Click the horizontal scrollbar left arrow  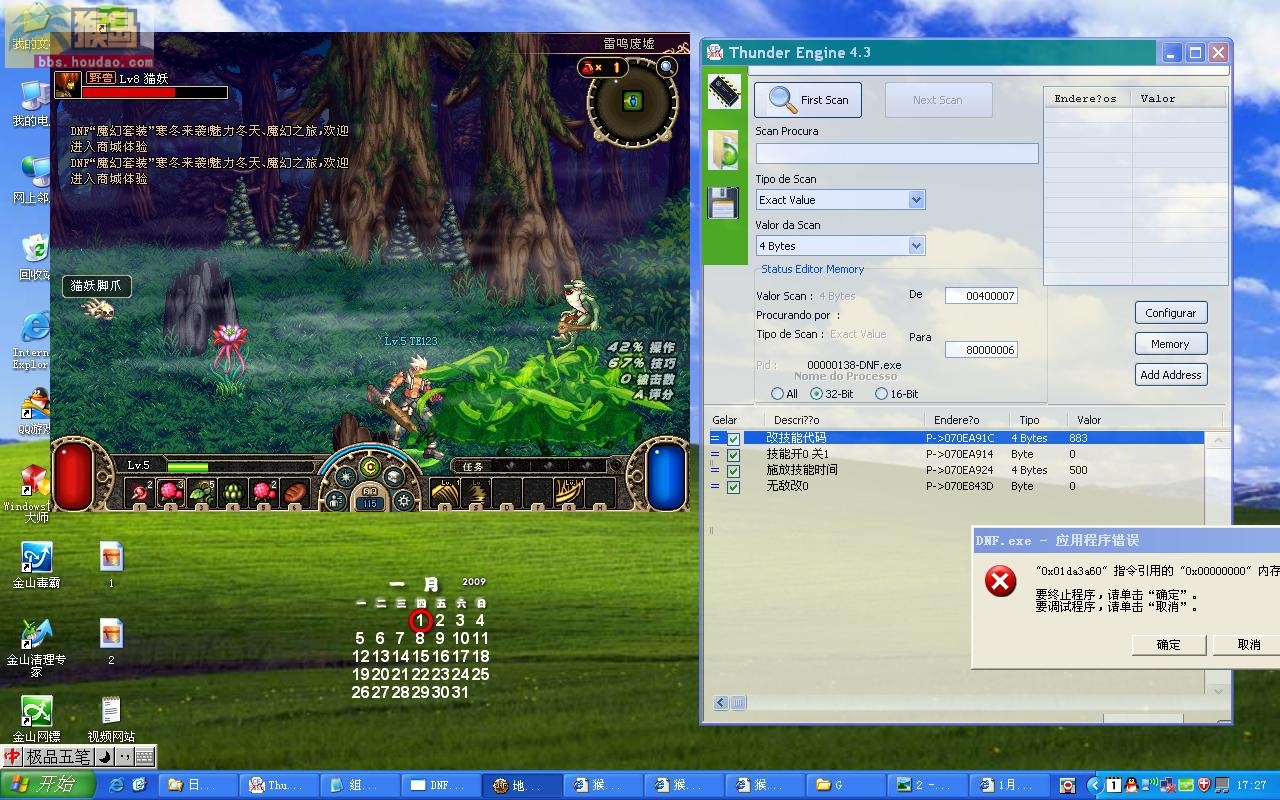point(721,703)
